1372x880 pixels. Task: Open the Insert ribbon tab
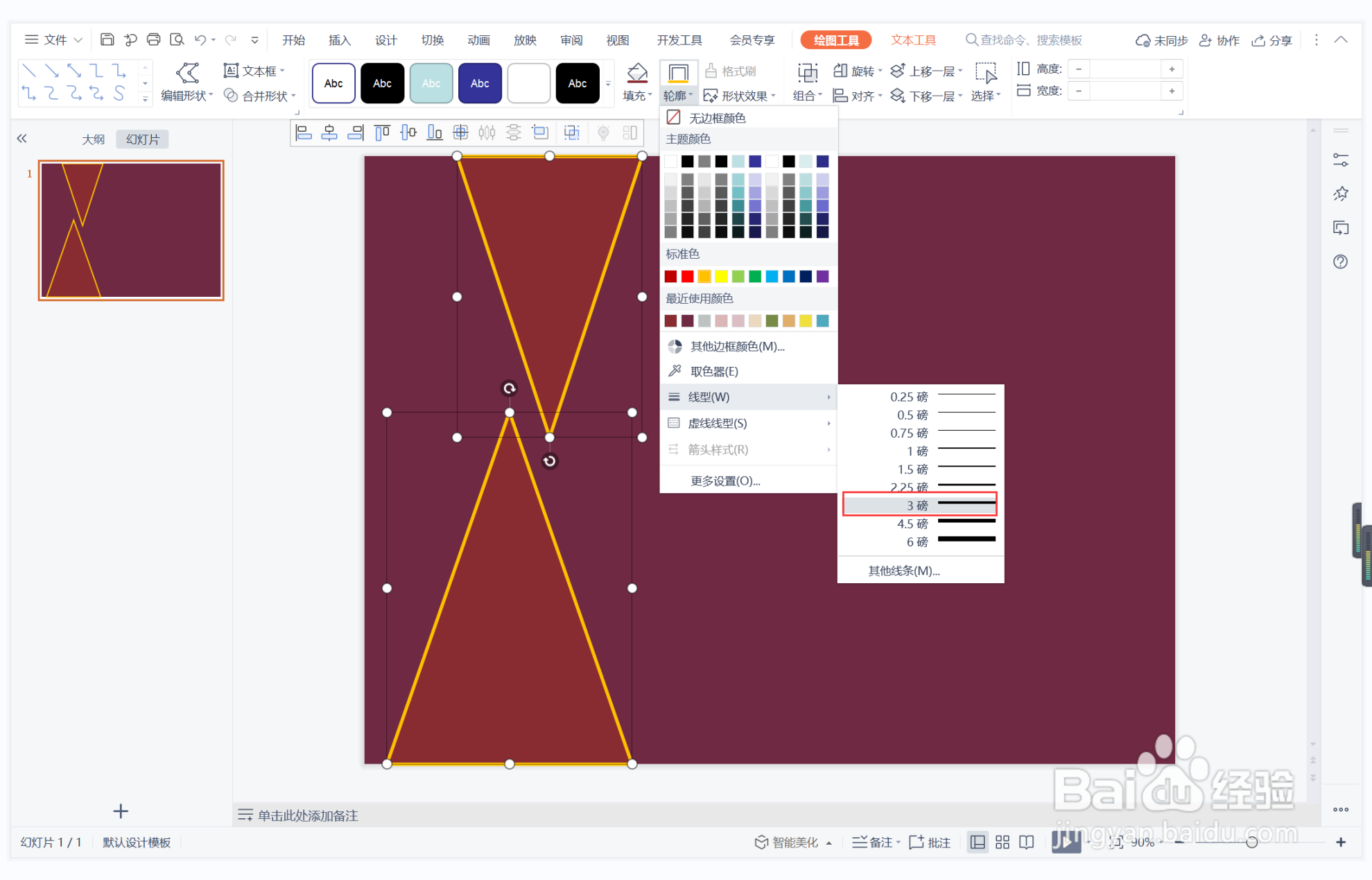pos(339,40)
